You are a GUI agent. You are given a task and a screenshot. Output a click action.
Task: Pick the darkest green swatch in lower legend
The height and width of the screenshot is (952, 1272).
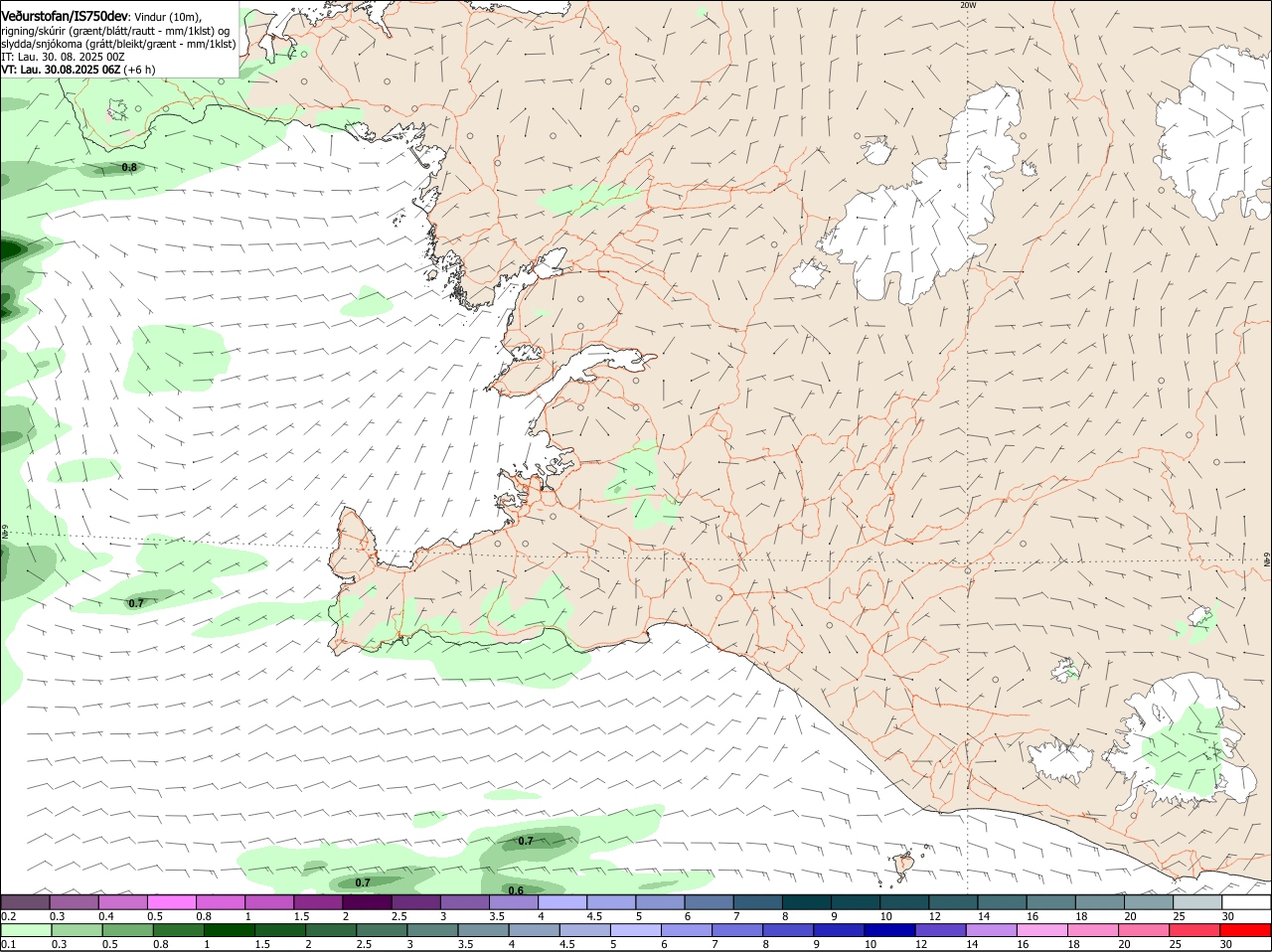coord(229,930)
